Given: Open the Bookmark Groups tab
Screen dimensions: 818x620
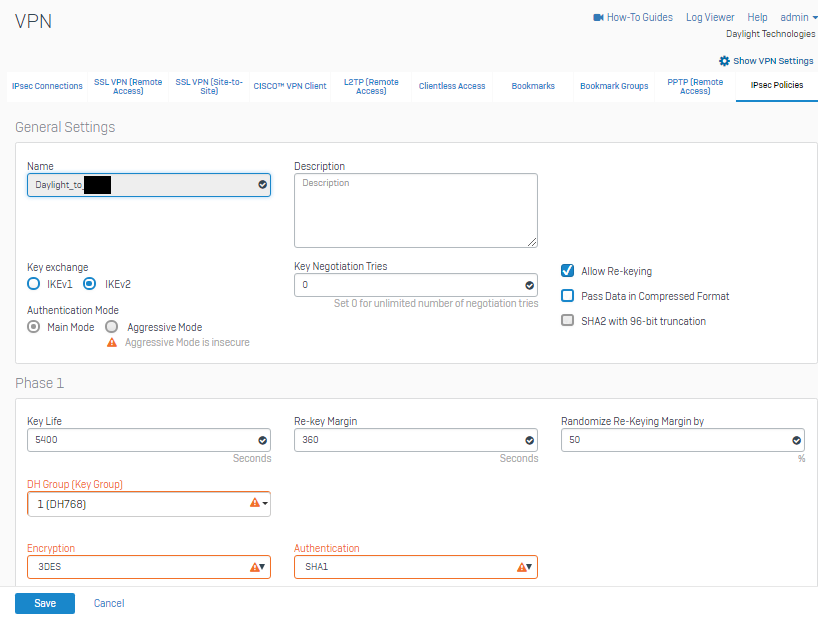Looking at the screenshot, I should click(614, 86).
